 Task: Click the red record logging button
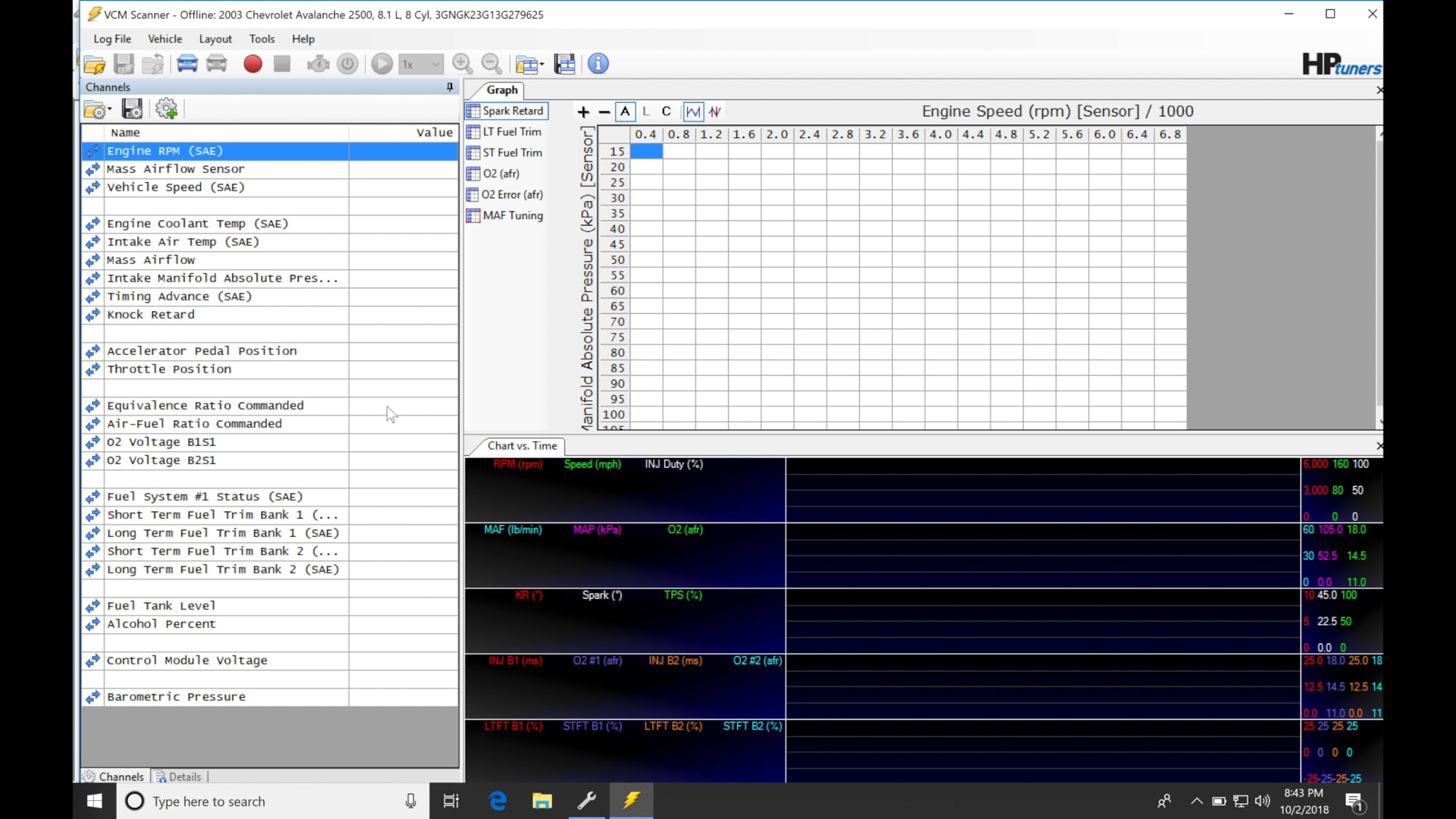(x=253, y=64)
